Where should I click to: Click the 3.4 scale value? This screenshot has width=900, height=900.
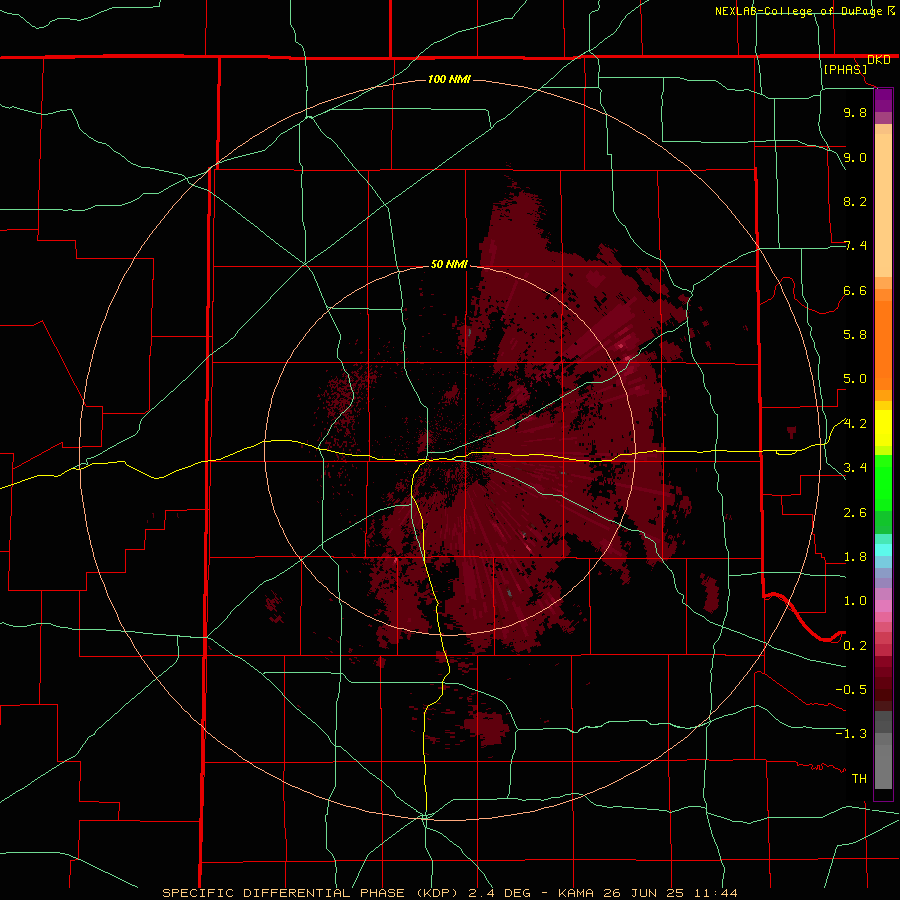(x=855, y=468)
